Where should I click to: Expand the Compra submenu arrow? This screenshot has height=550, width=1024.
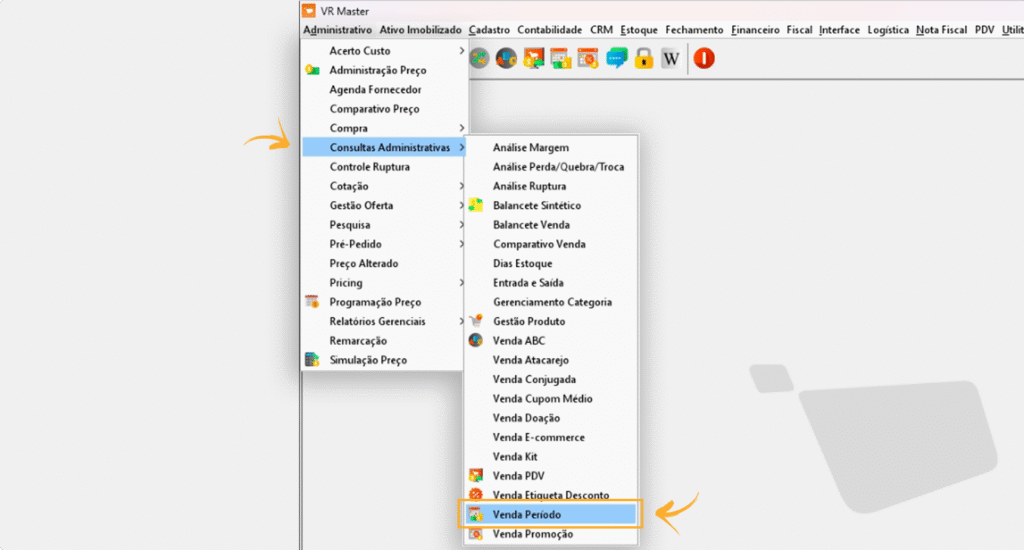point(461,128)
